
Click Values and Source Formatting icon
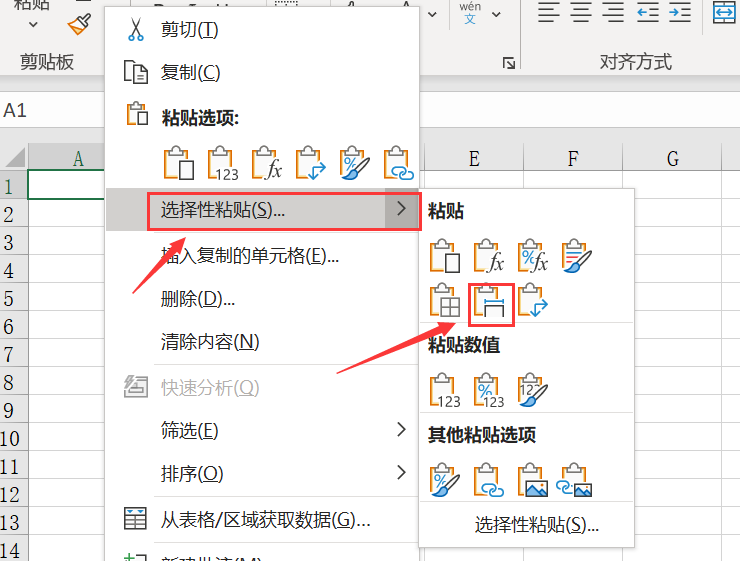[x=533, y=390]
